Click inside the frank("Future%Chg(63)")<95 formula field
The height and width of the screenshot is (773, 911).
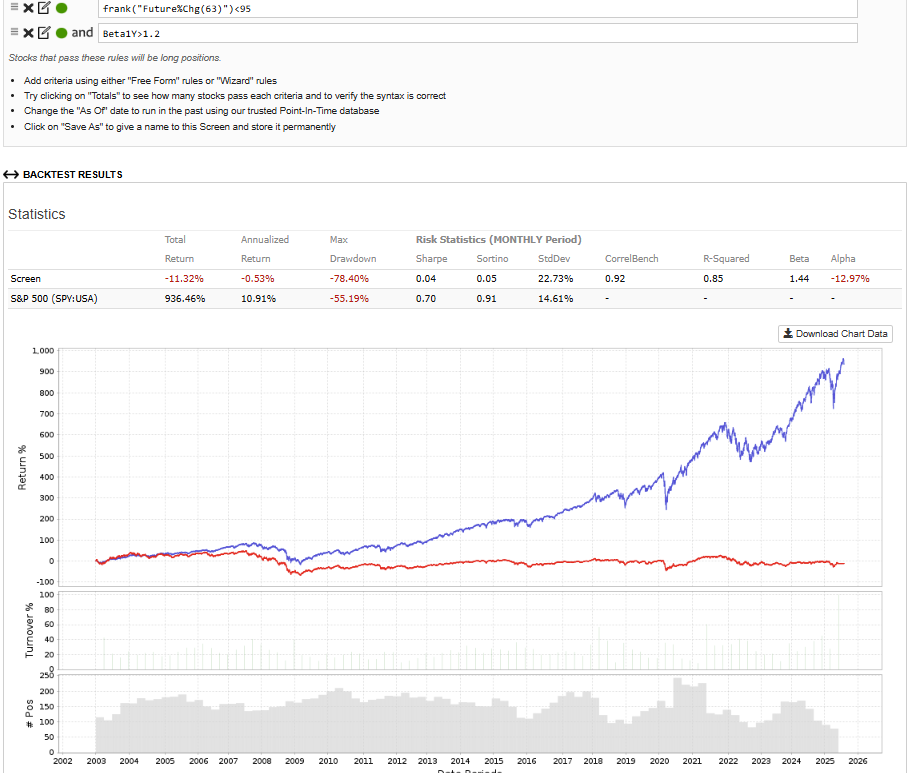coord(480,9)
